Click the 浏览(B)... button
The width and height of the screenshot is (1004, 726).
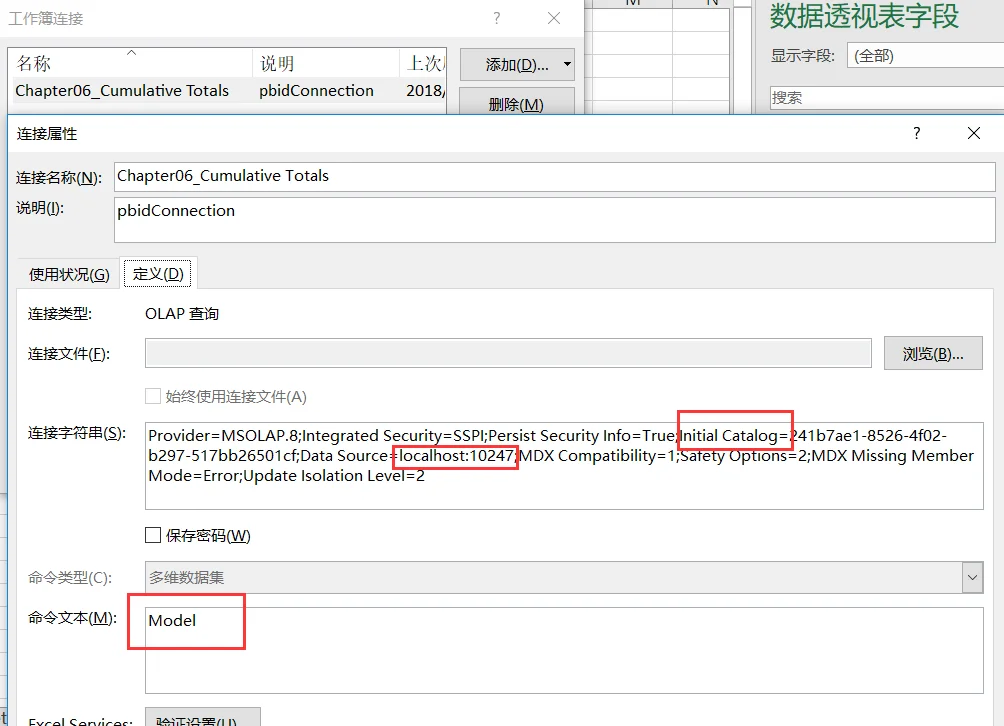(933, 353)
